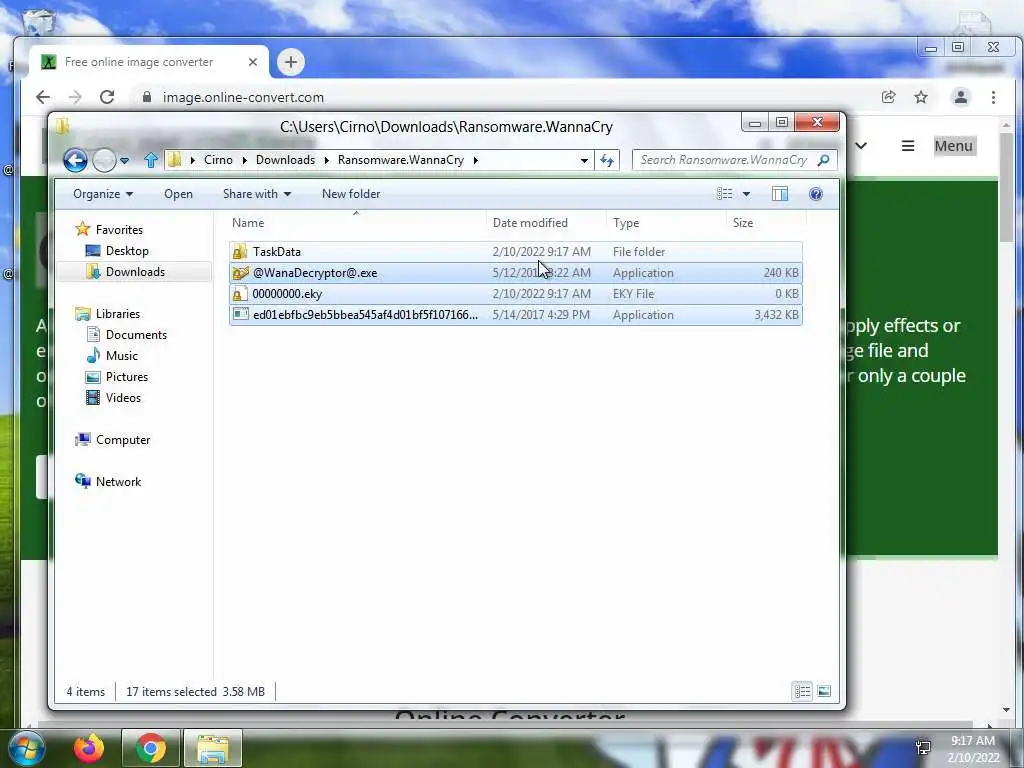Sort by the Type column header
Viewport: 1024px width, 768px height.
(665, 223)
